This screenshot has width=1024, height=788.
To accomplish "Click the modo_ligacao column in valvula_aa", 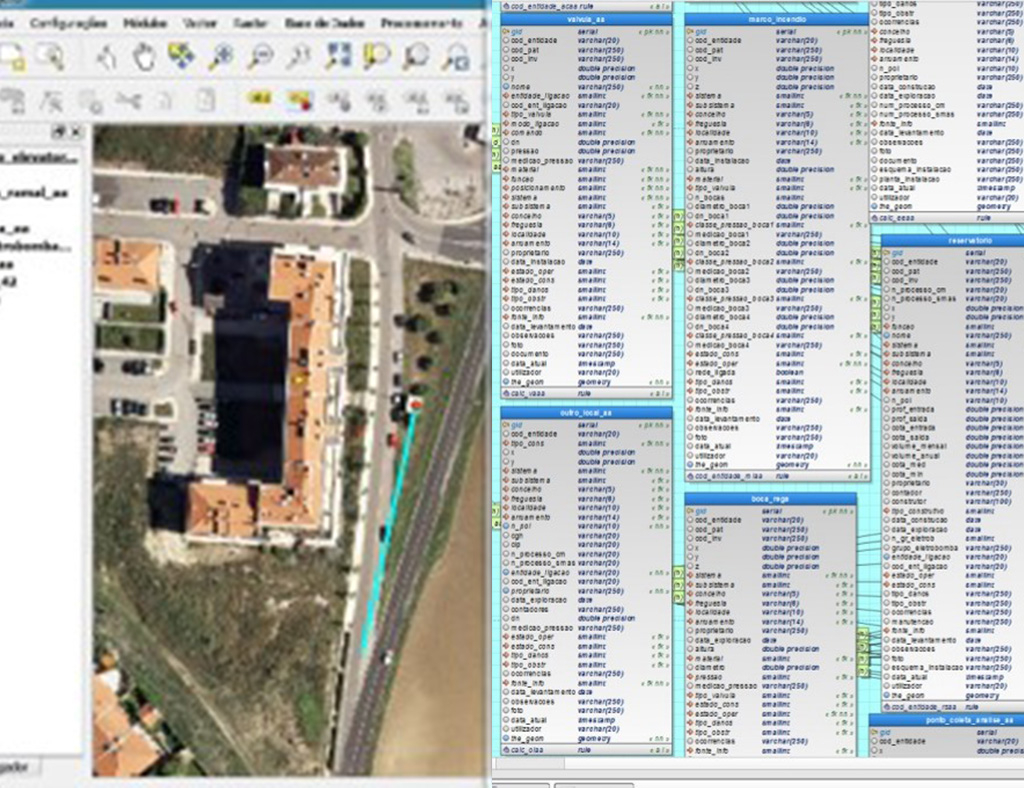I will click(x=586, y=123).
